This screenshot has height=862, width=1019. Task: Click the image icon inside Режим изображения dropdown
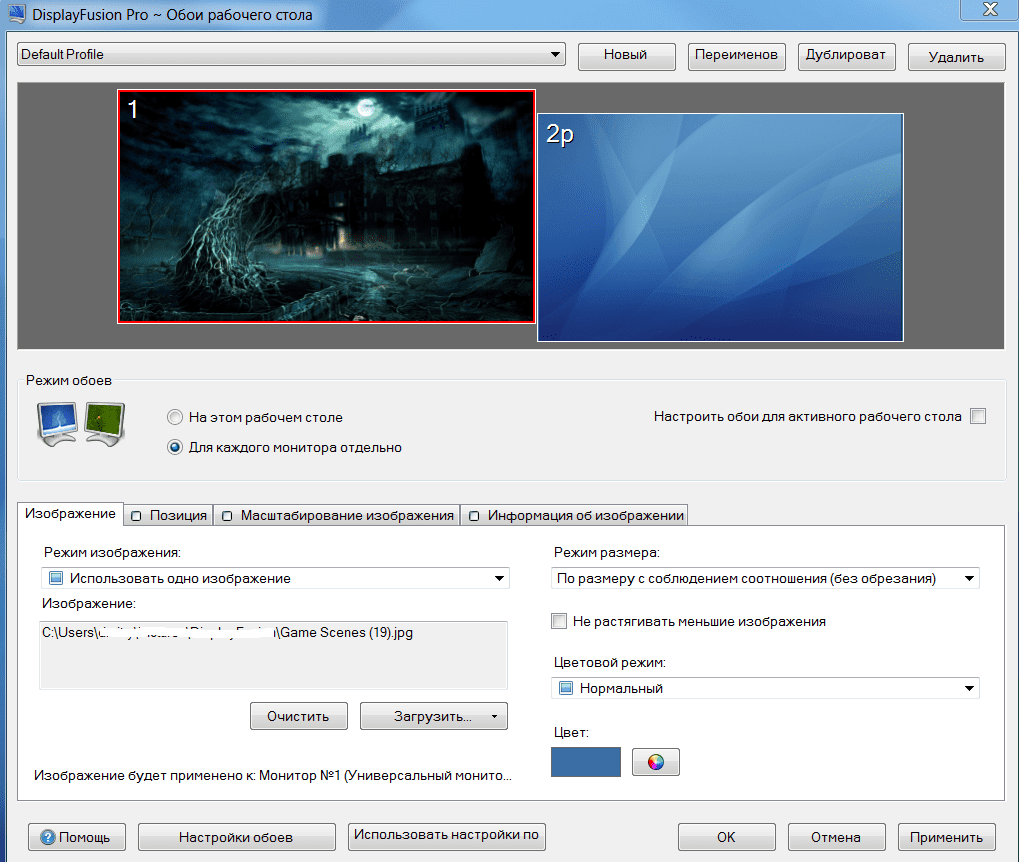[x=57, y=577]
